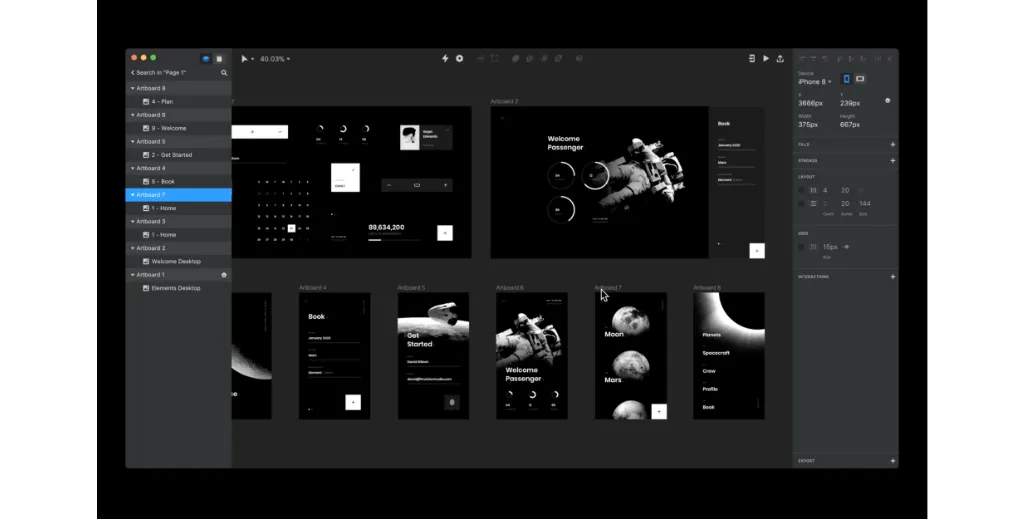Select the Artboard 2 label on canvas
The height and width of the screenshot is (519, 1024).
click(504, 102)
